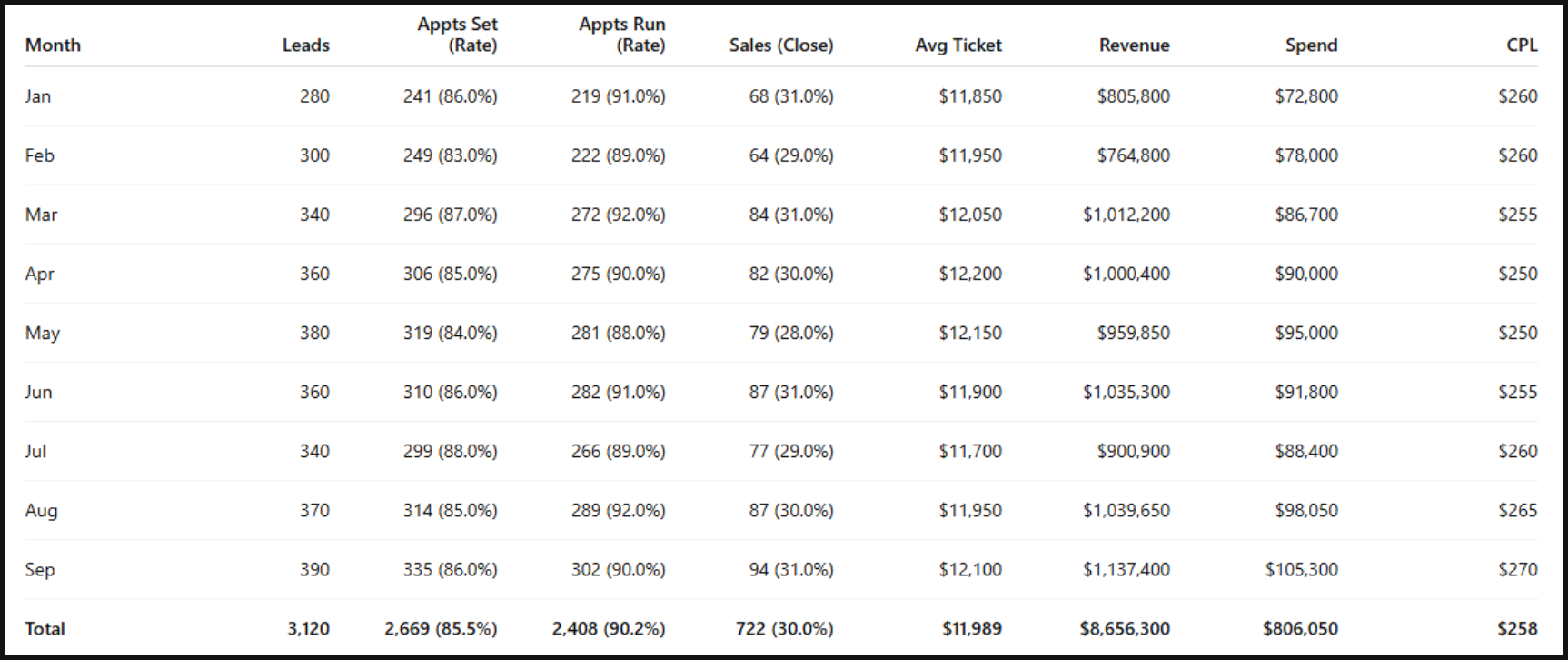Select the Total revenue cell $8,656,300
Screen dimensions: 1568x660
click(1124, 628)
